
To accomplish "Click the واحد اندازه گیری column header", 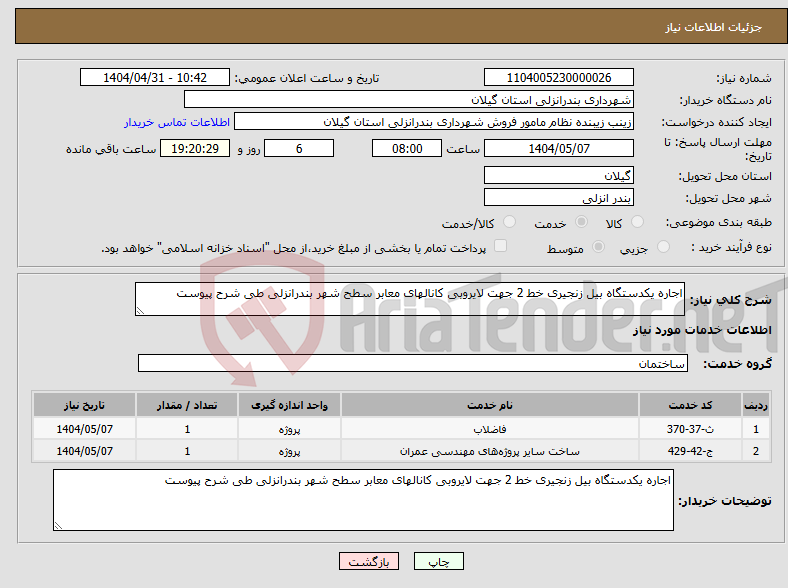I will point(289,405).
